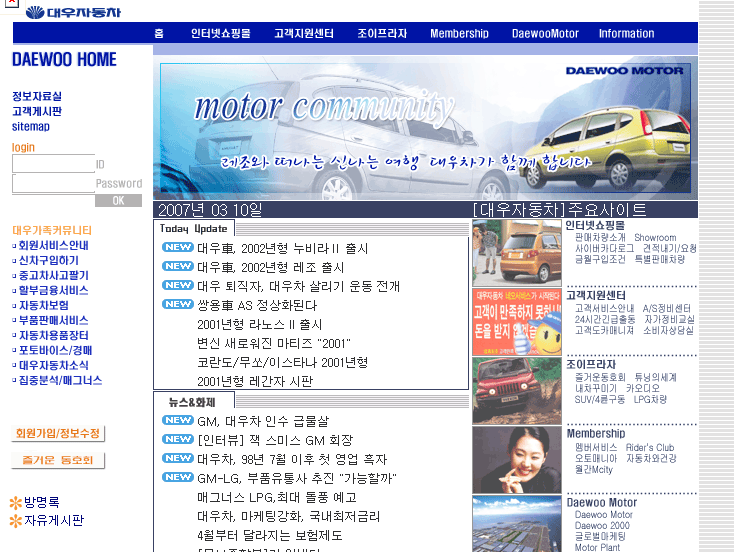This screenshot has width=734, height=552.
Task: Click the broken image icon at top-left corner
Action: click(x=11, y=3)
